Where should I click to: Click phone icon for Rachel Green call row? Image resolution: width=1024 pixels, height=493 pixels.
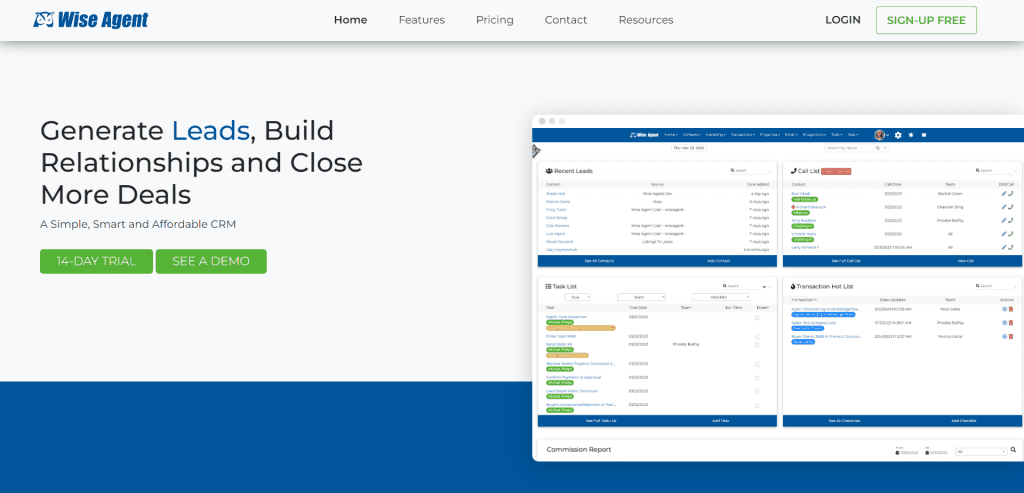(1011, 194)
